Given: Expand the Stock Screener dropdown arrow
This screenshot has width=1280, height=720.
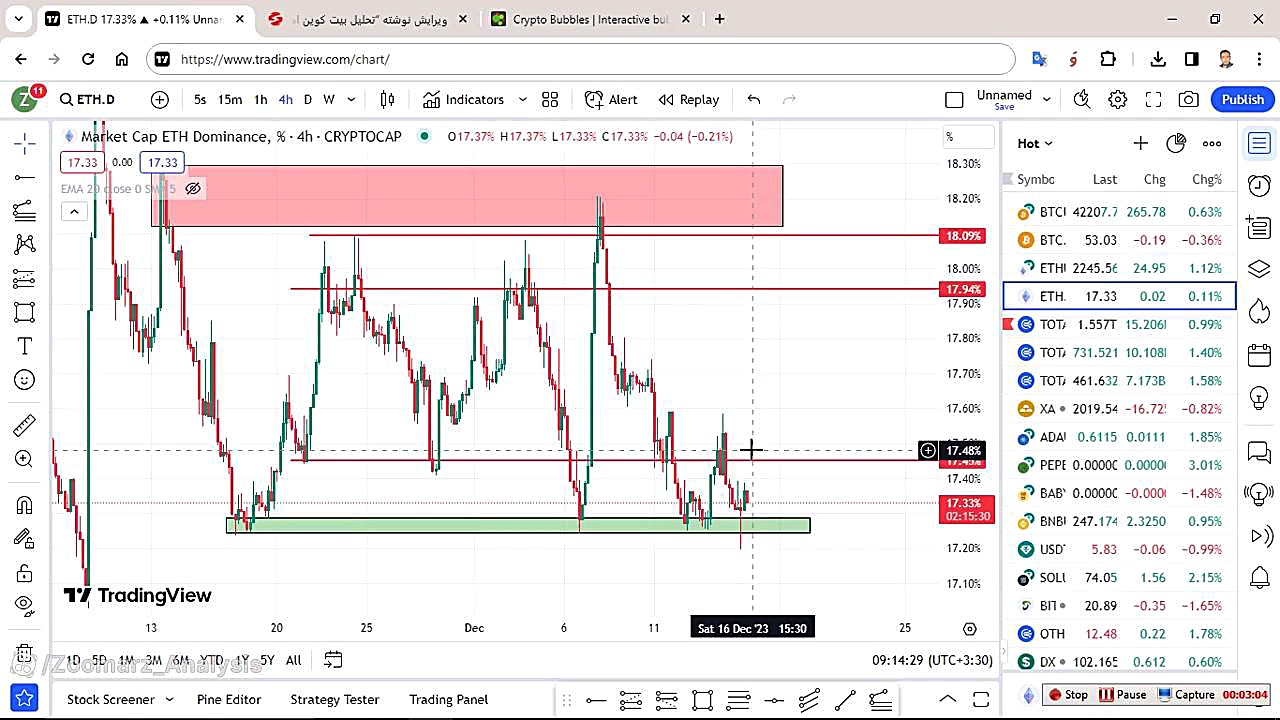Looking at the screenshot, I should tap(169, 699).
